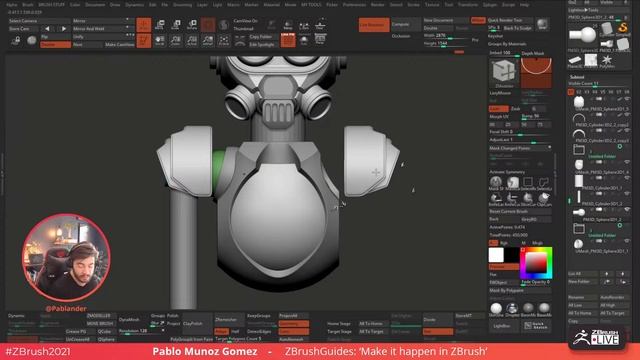This screenshot has height=360, width=640.
Task: Click the Mirror button
Action: pyautogui.click(x=103, y=21)
